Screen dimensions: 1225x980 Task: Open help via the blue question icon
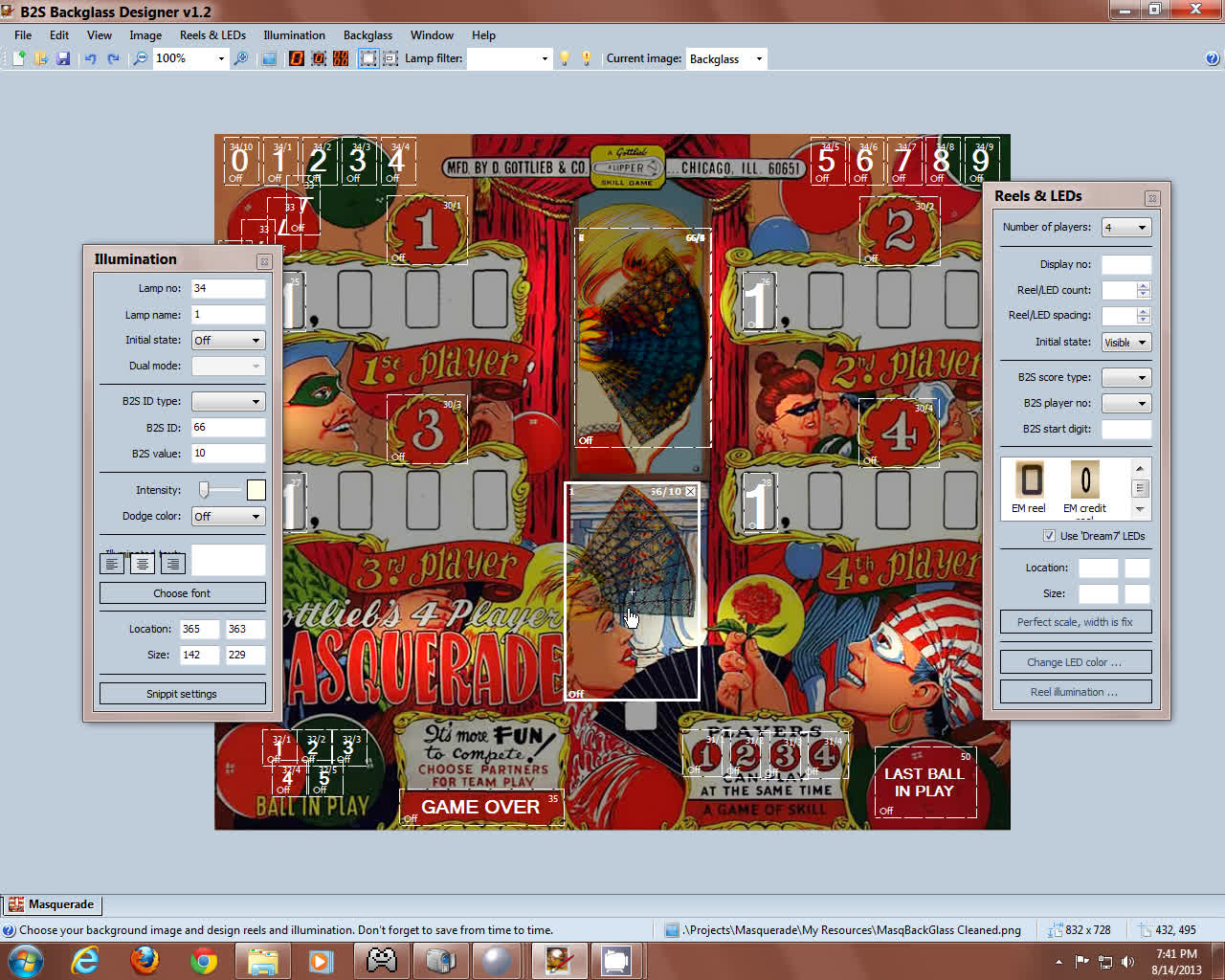click(x=1213, y=58)
